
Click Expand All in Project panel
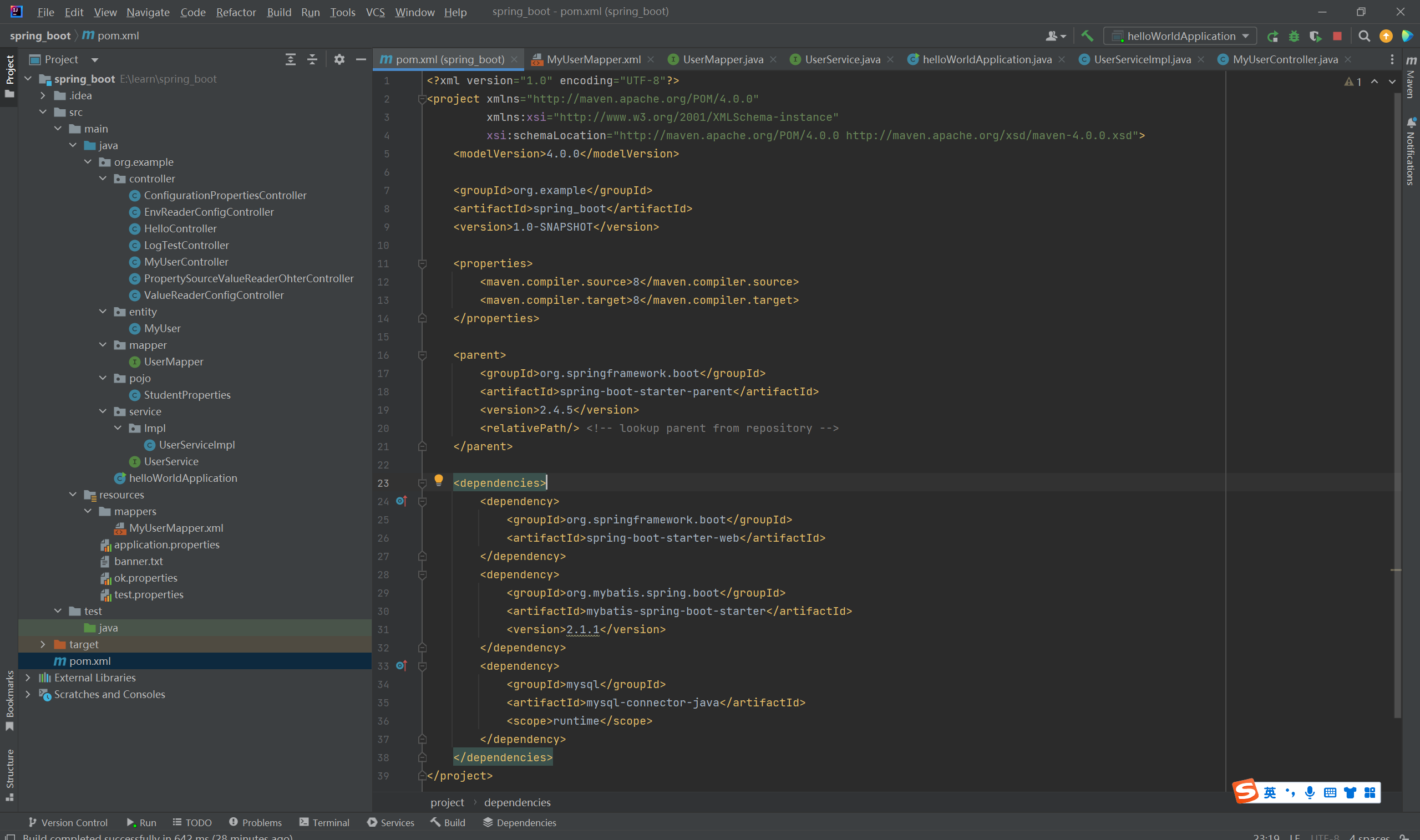[x=291, y=59]
